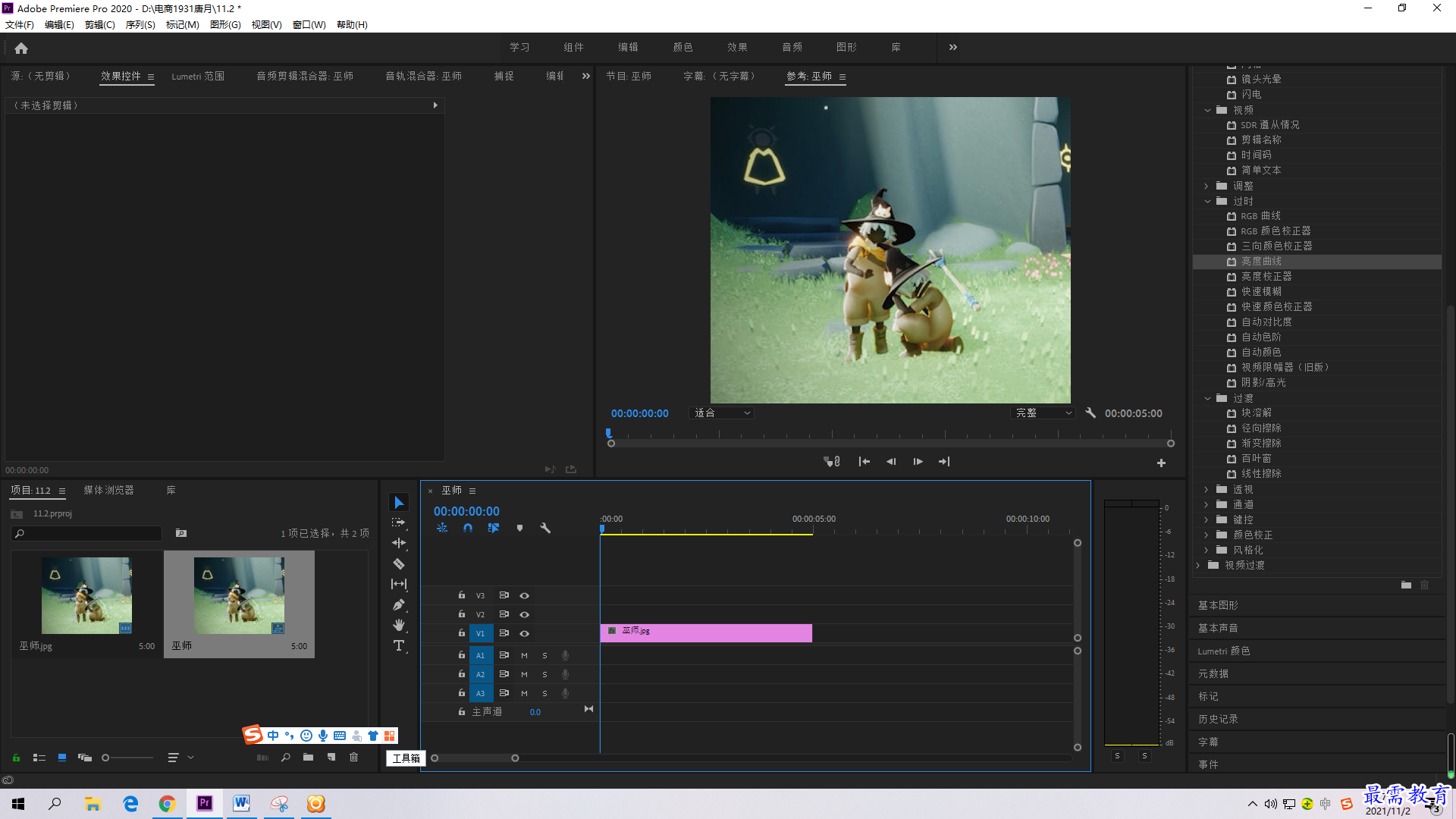Toggle insert sequences as nests icon

click(x=442, y=528)
